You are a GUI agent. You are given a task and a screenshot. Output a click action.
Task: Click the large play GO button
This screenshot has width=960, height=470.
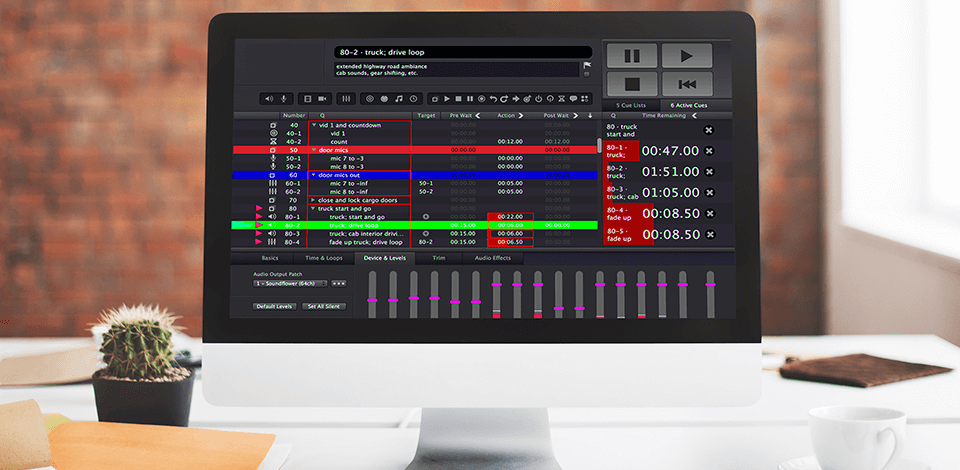pyautogui.click(x=686, y=56)
